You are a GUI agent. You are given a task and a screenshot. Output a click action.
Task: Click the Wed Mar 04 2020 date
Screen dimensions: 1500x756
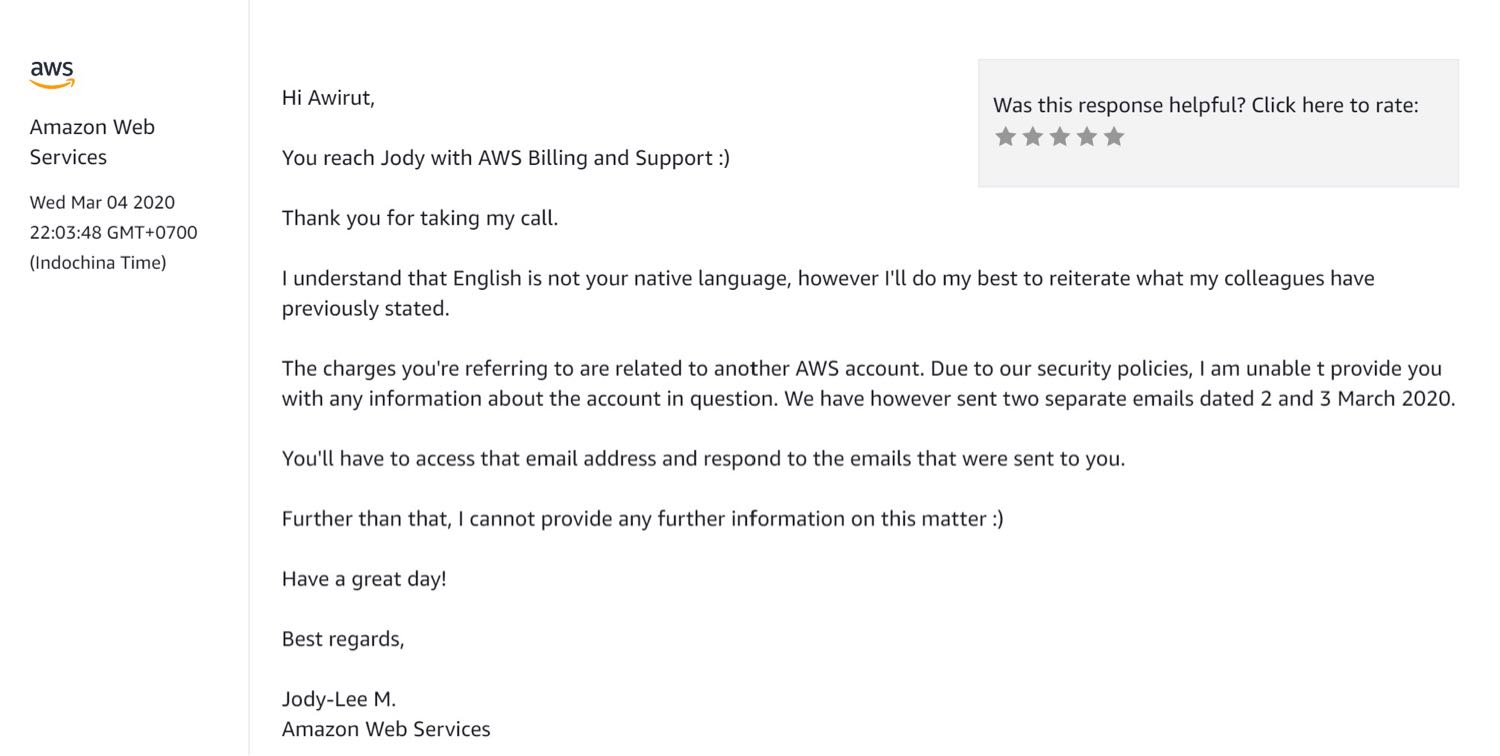click(x=102, y=202)
